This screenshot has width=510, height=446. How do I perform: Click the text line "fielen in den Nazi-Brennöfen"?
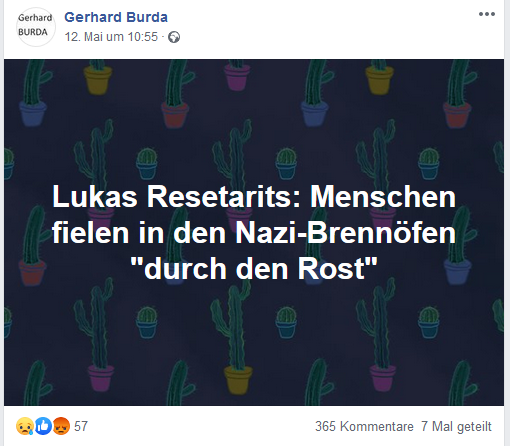coord(254,233)
